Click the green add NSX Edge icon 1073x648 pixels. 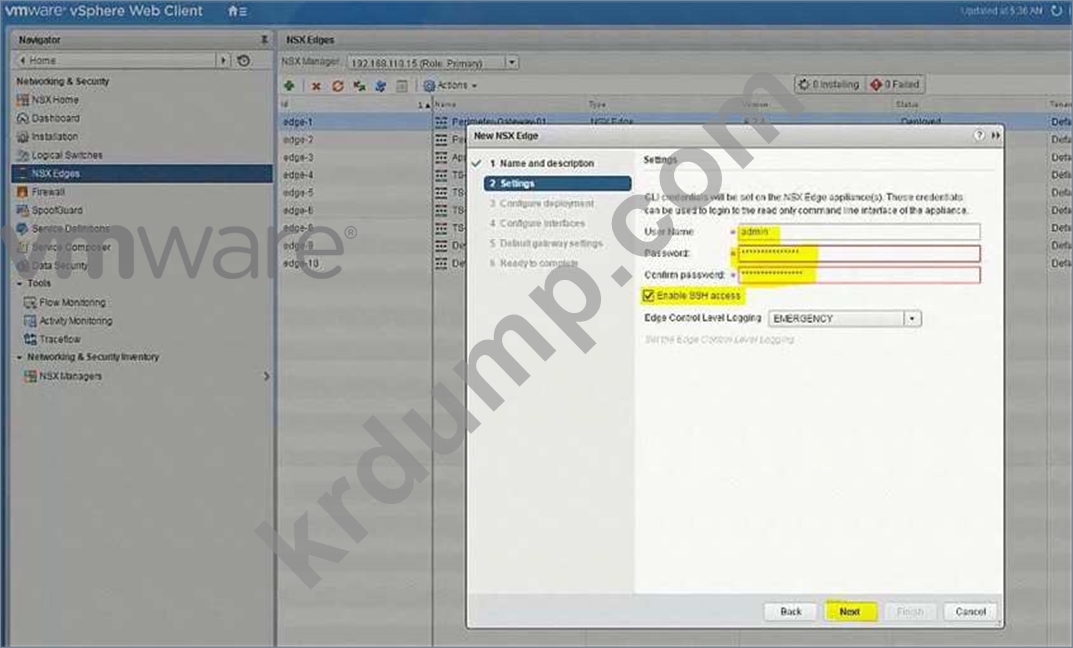pos(289,86)
